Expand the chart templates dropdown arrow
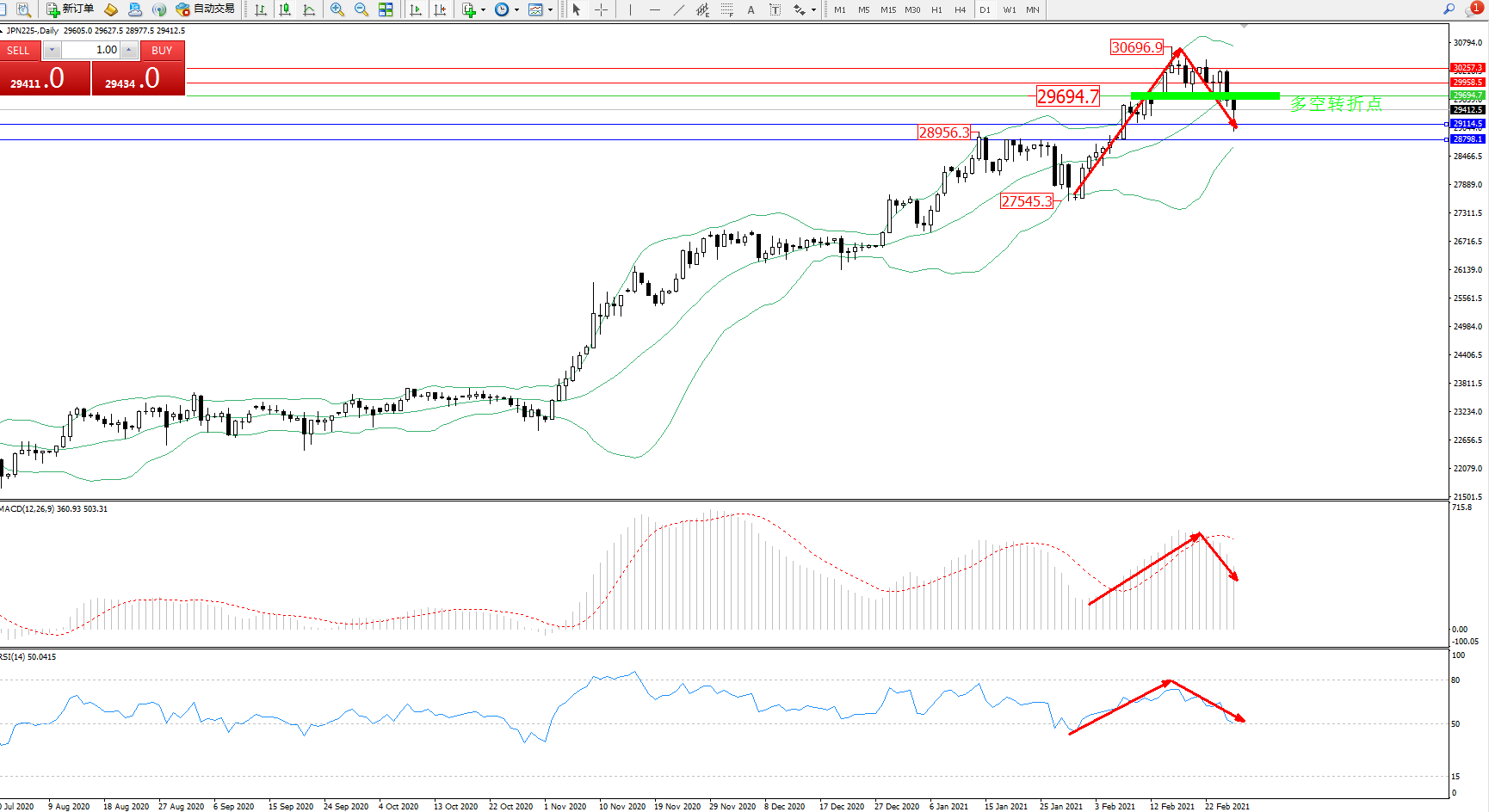Viewport: 1489px width, 812px height. coord(551,10)
